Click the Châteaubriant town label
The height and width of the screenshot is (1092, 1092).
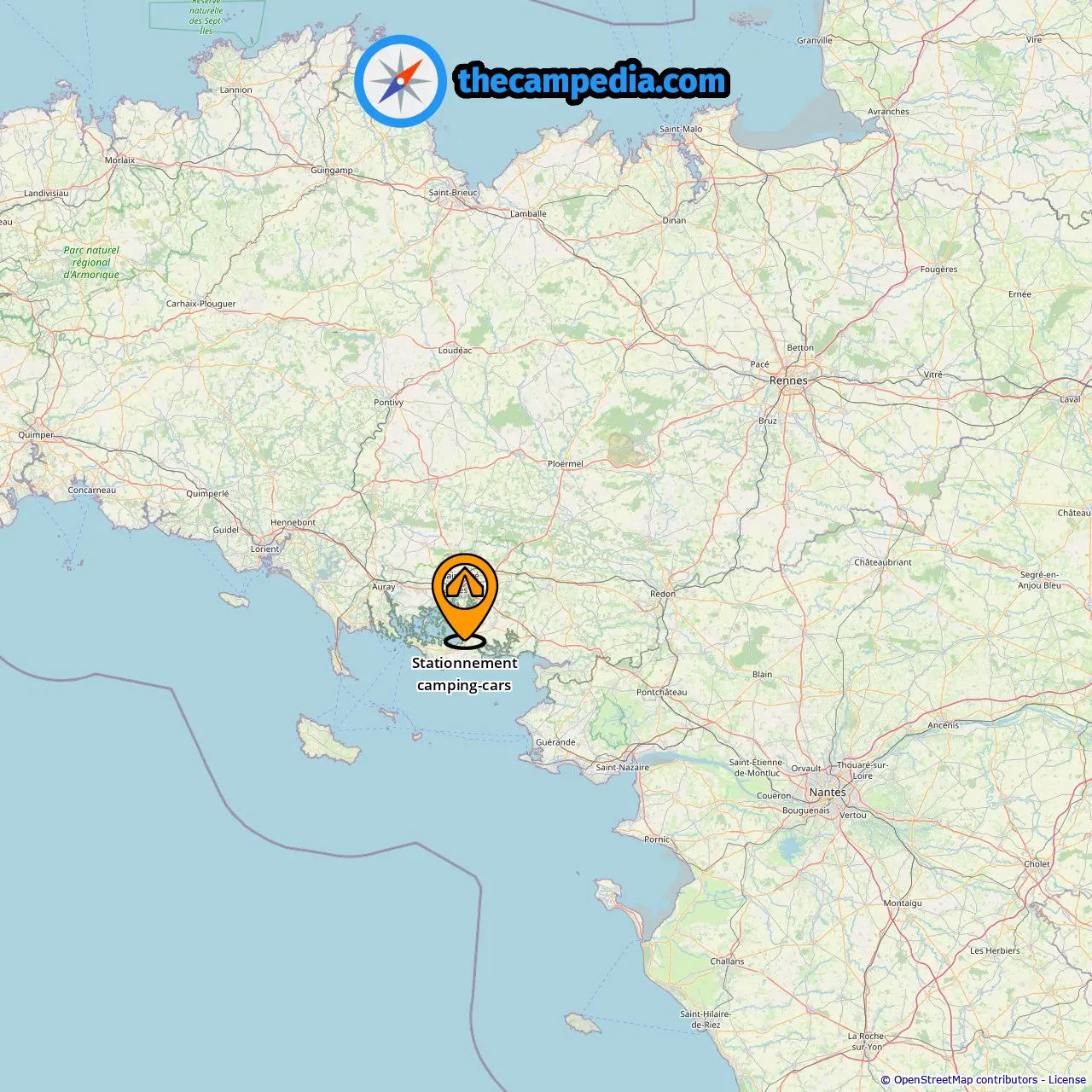click(883, 562)
